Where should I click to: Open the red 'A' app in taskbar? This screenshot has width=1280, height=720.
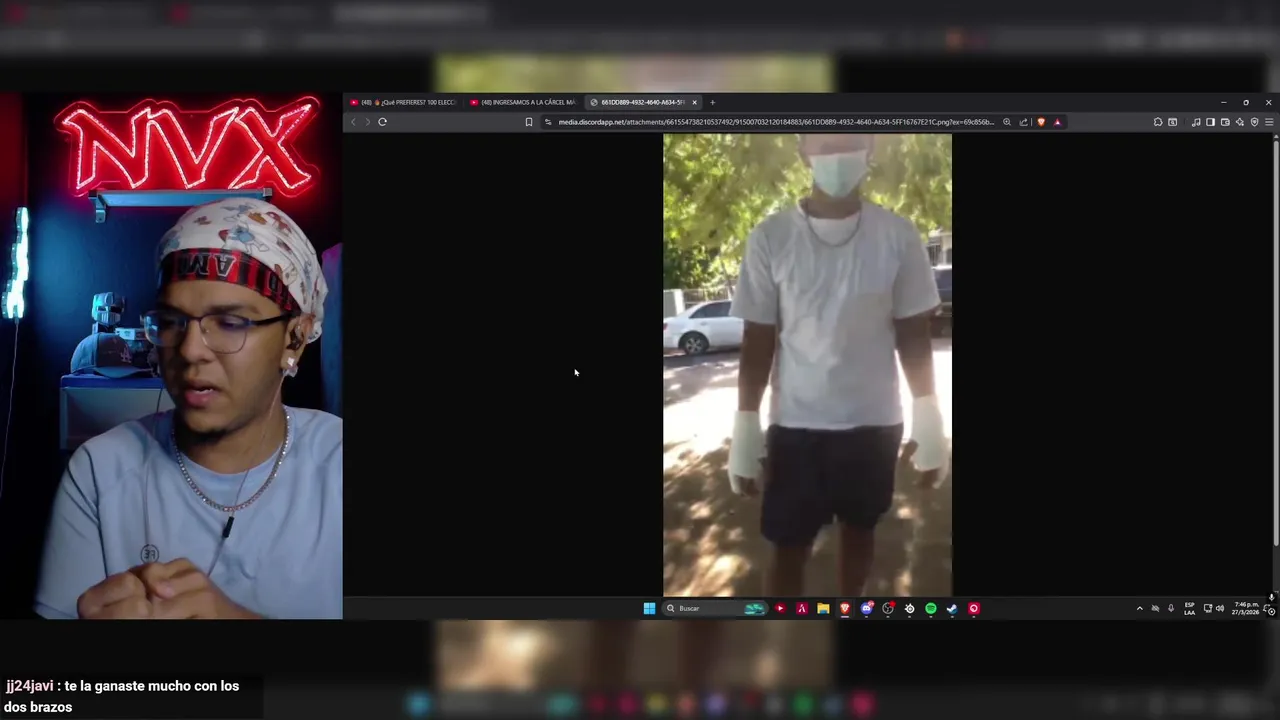[802, 608]
